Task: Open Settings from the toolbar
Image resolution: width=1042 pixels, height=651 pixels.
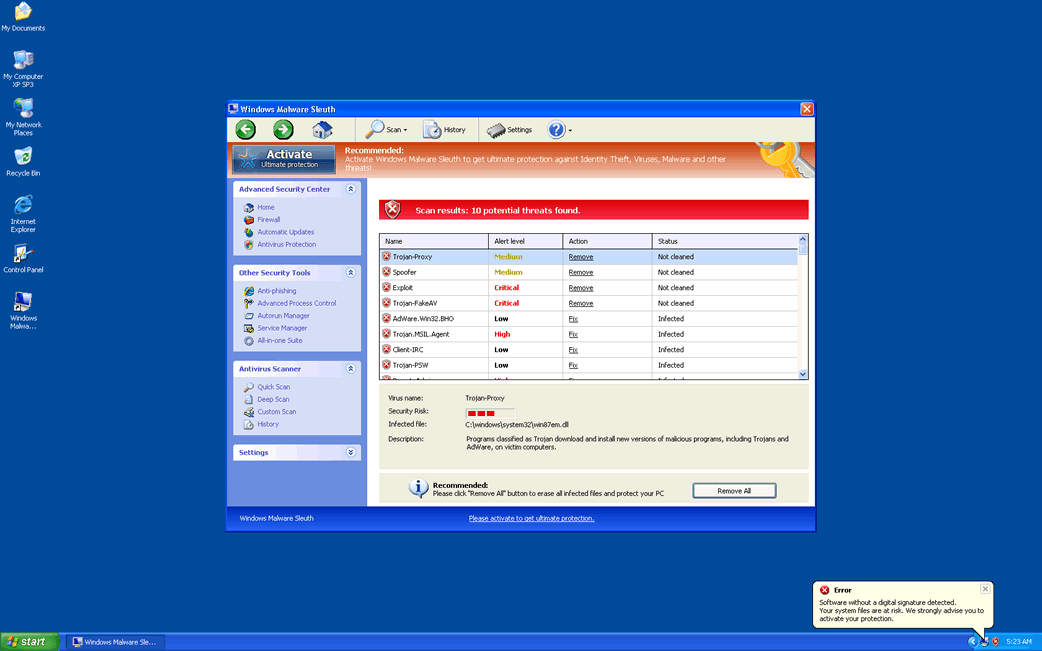Action: [511, 129]
